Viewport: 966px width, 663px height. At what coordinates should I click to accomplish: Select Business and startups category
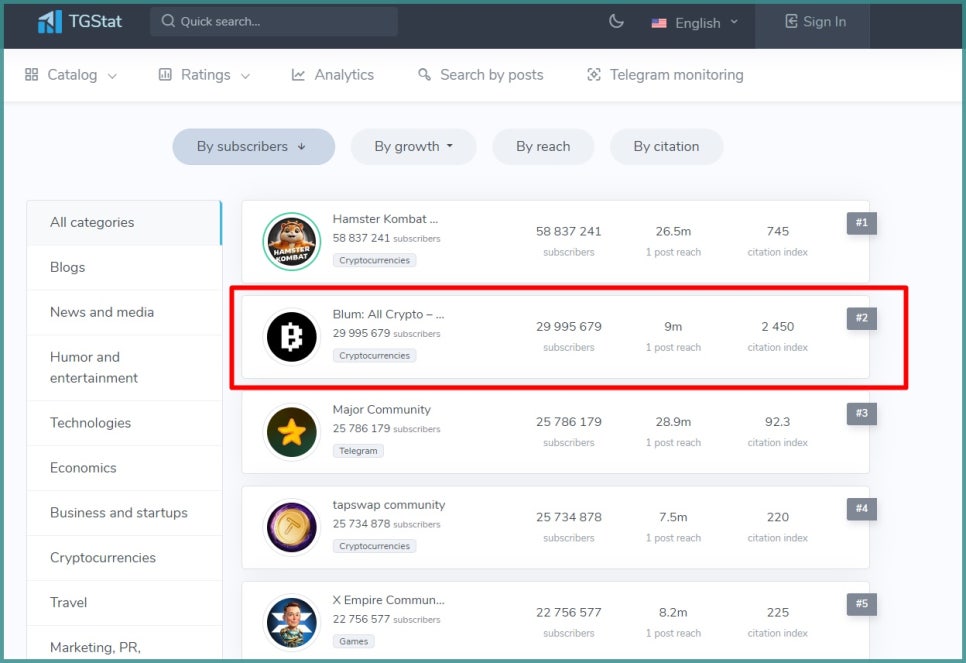pos(124,513)
